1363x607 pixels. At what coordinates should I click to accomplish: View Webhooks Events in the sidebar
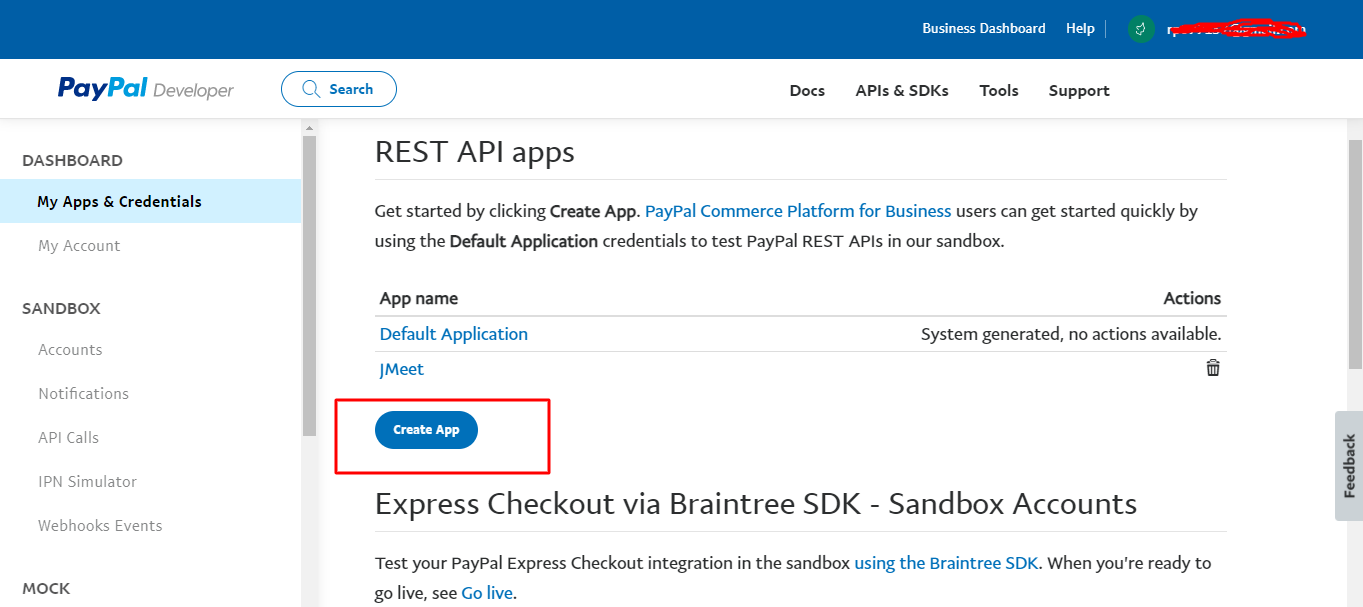[x=100, y=525]
